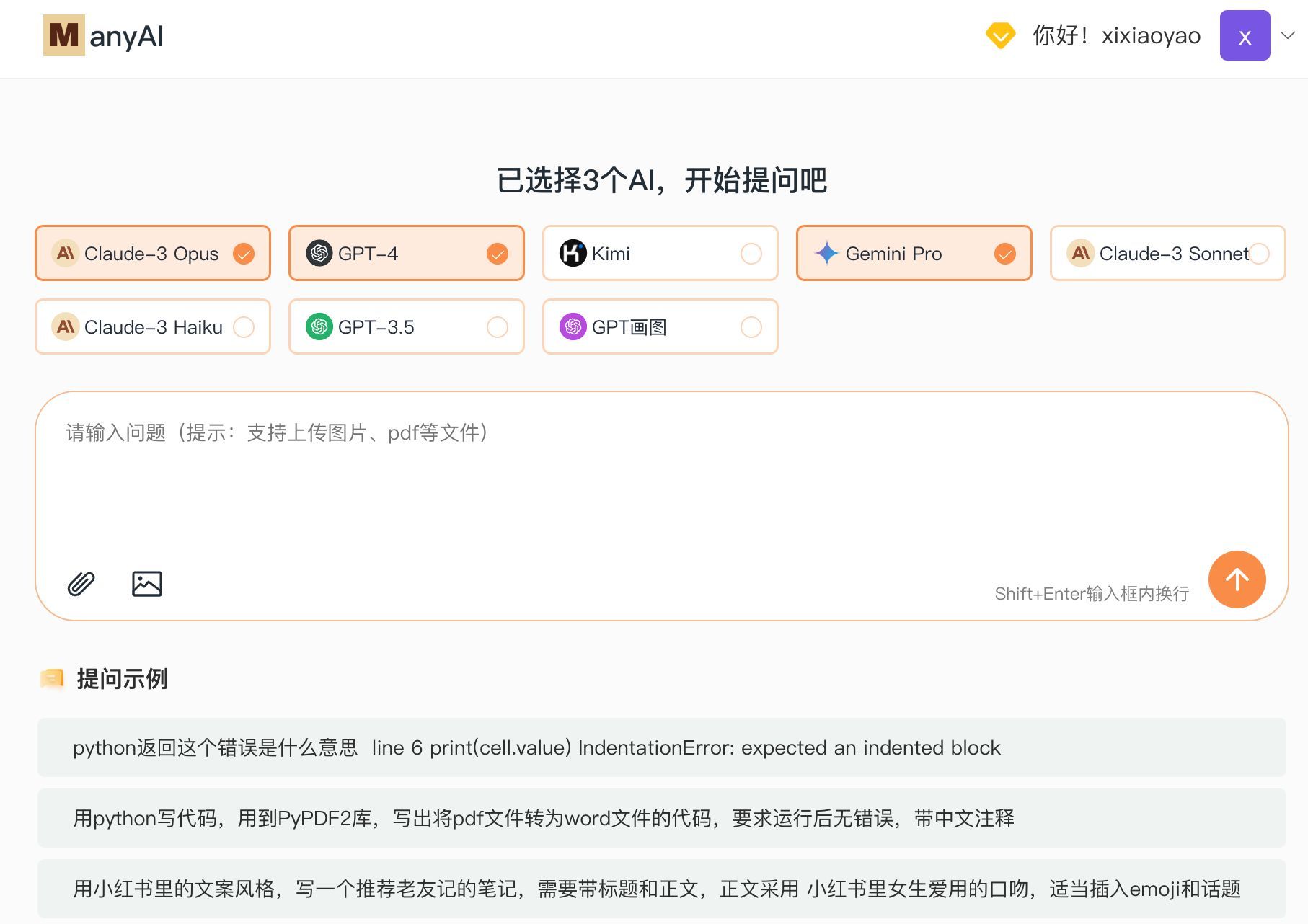The image size is (1308, 924).
Task: Click the ManyAI logo
Action: pos(104,35)
